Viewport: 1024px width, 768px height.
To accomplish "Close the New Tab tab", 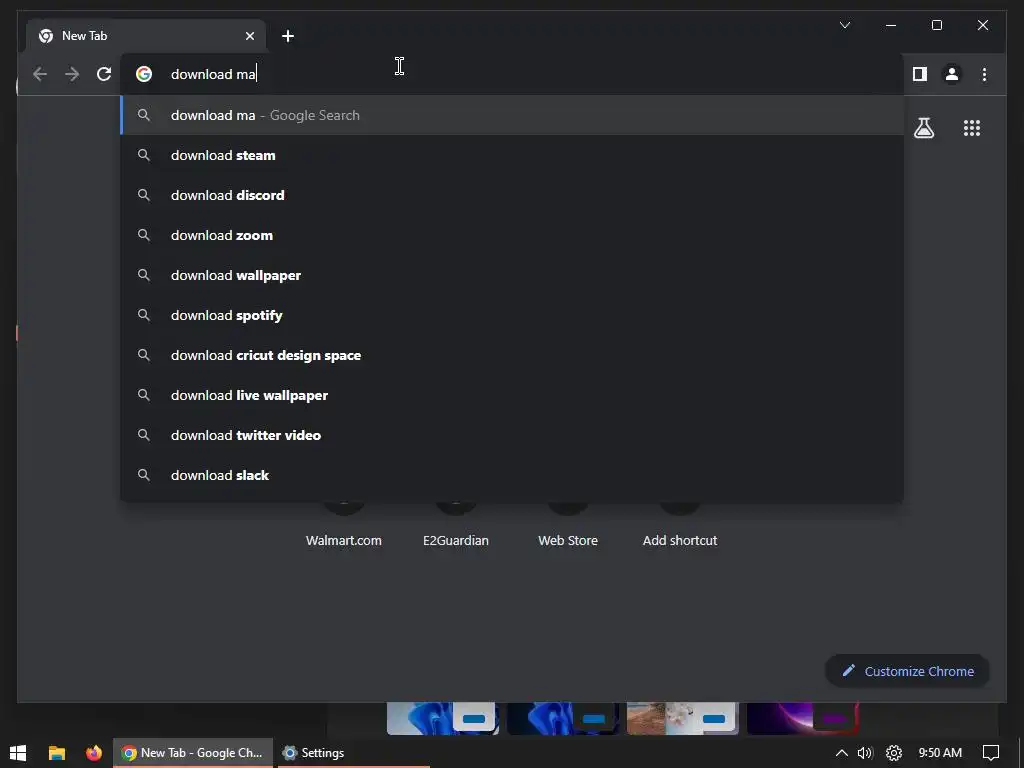I will 249,36.
